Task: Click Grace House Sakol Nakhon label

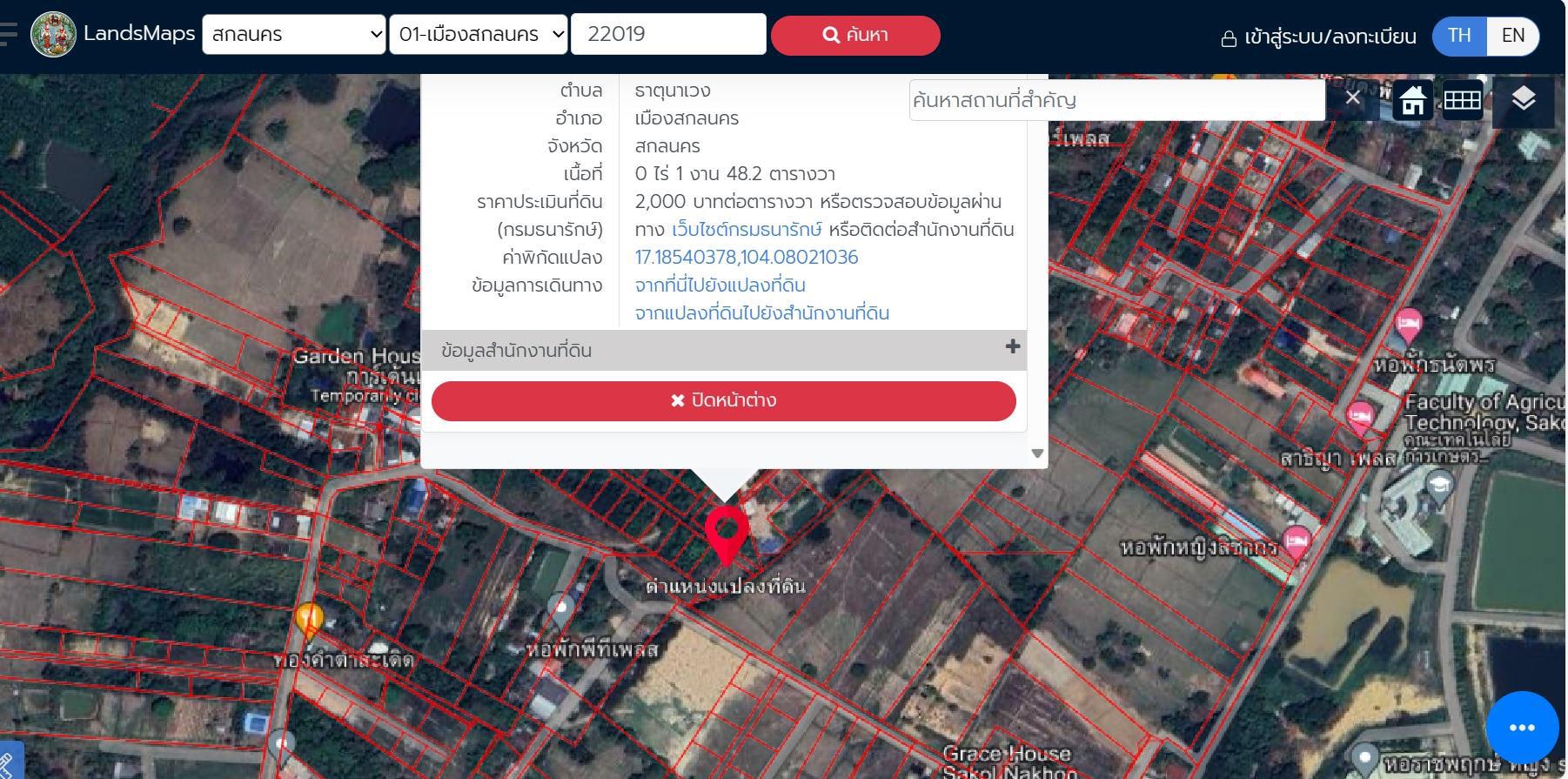Action: click(x=1008, y=762)
